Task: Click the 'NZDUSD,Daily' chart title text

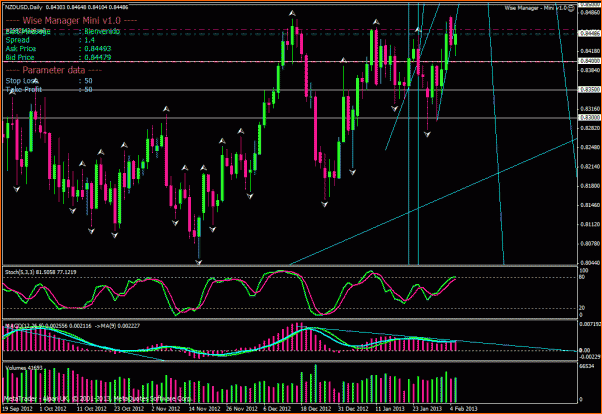Action: click(24, 7)
